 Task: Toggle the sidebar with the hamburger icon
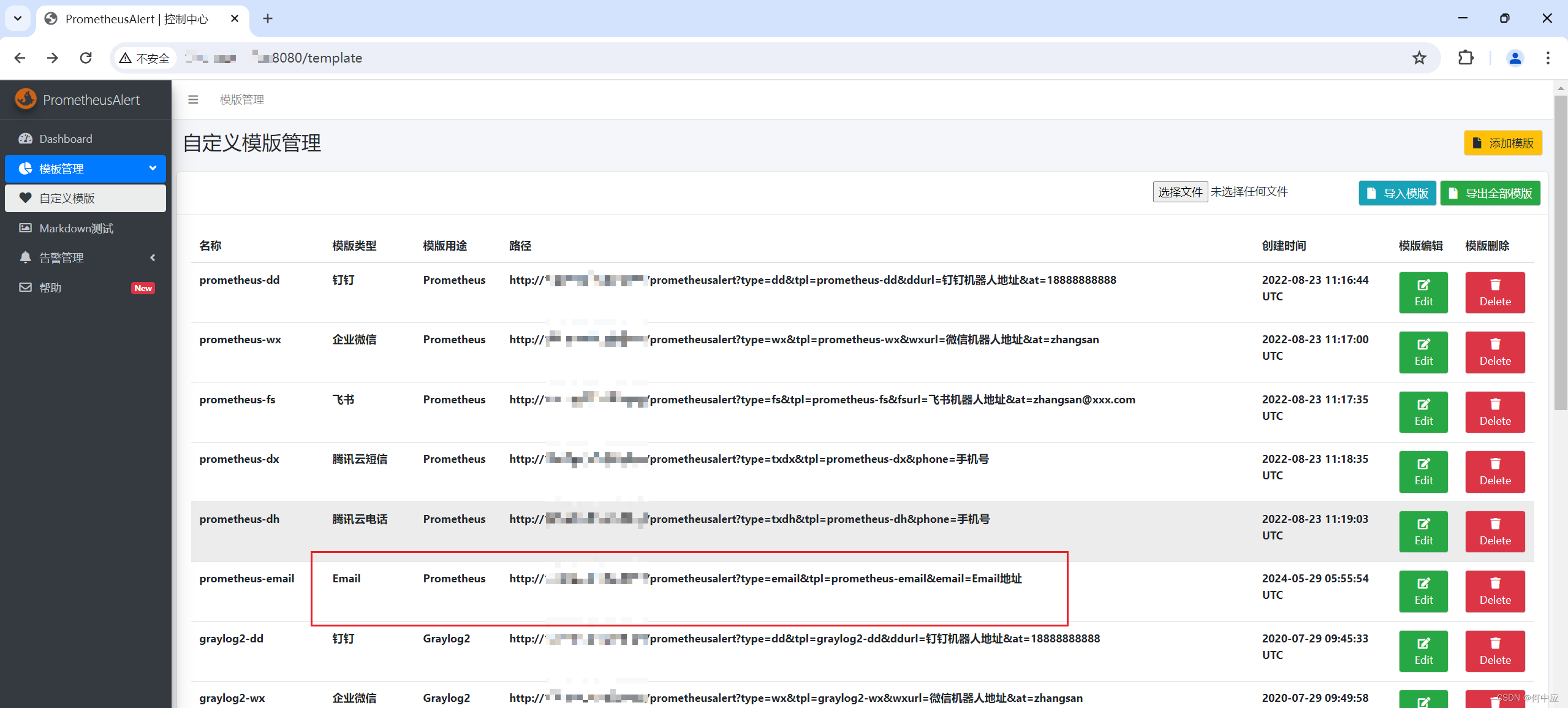(x=193, y=99)
